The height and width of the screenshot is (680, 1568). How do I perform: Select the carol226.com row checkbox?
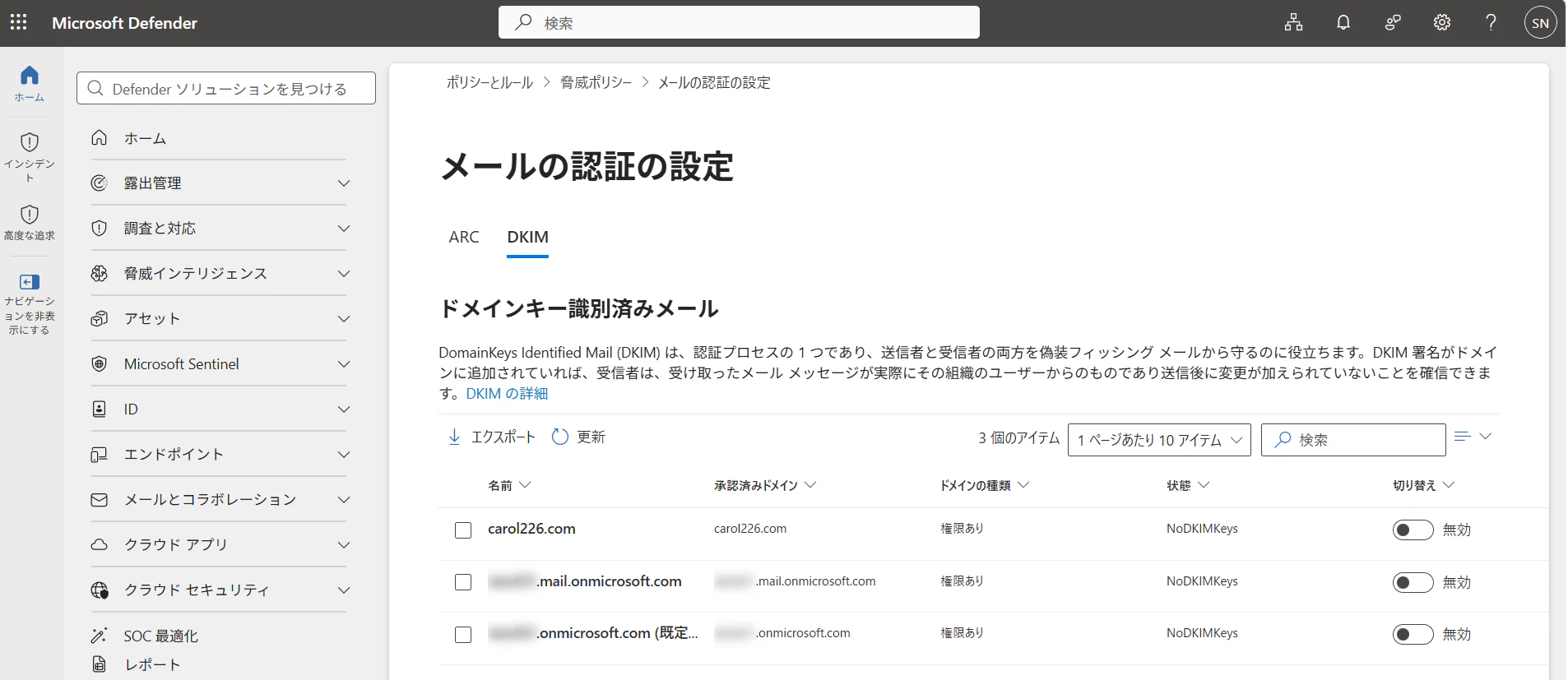point(463,530)
